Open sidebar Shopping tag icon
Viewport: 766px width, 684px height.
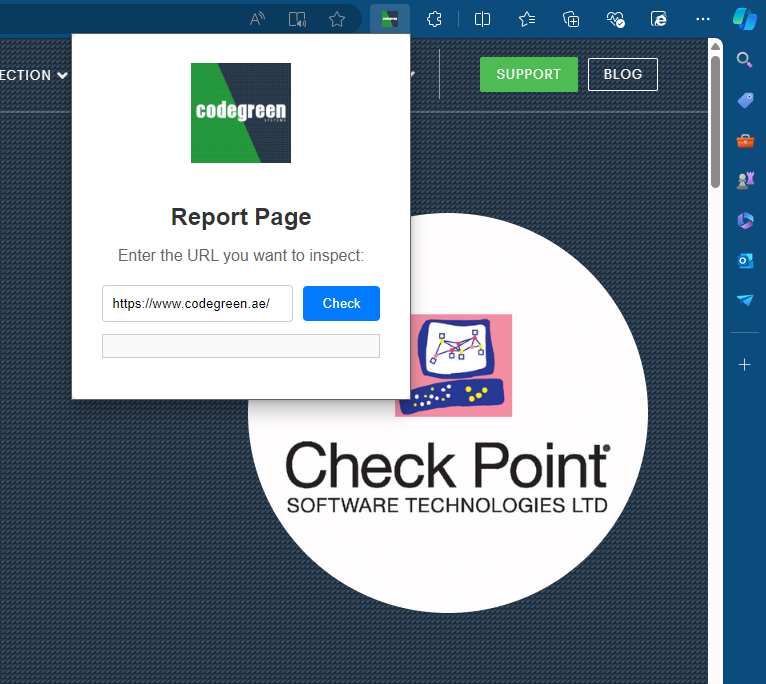coord(745,100)
